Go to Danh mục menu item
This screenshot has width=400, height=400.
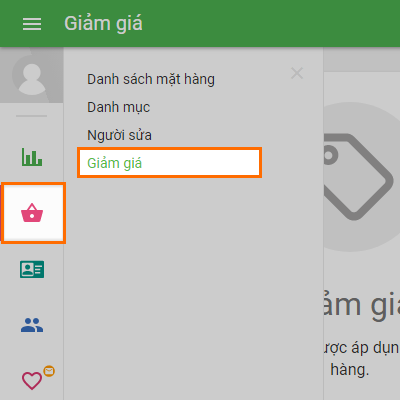(119, 107)
